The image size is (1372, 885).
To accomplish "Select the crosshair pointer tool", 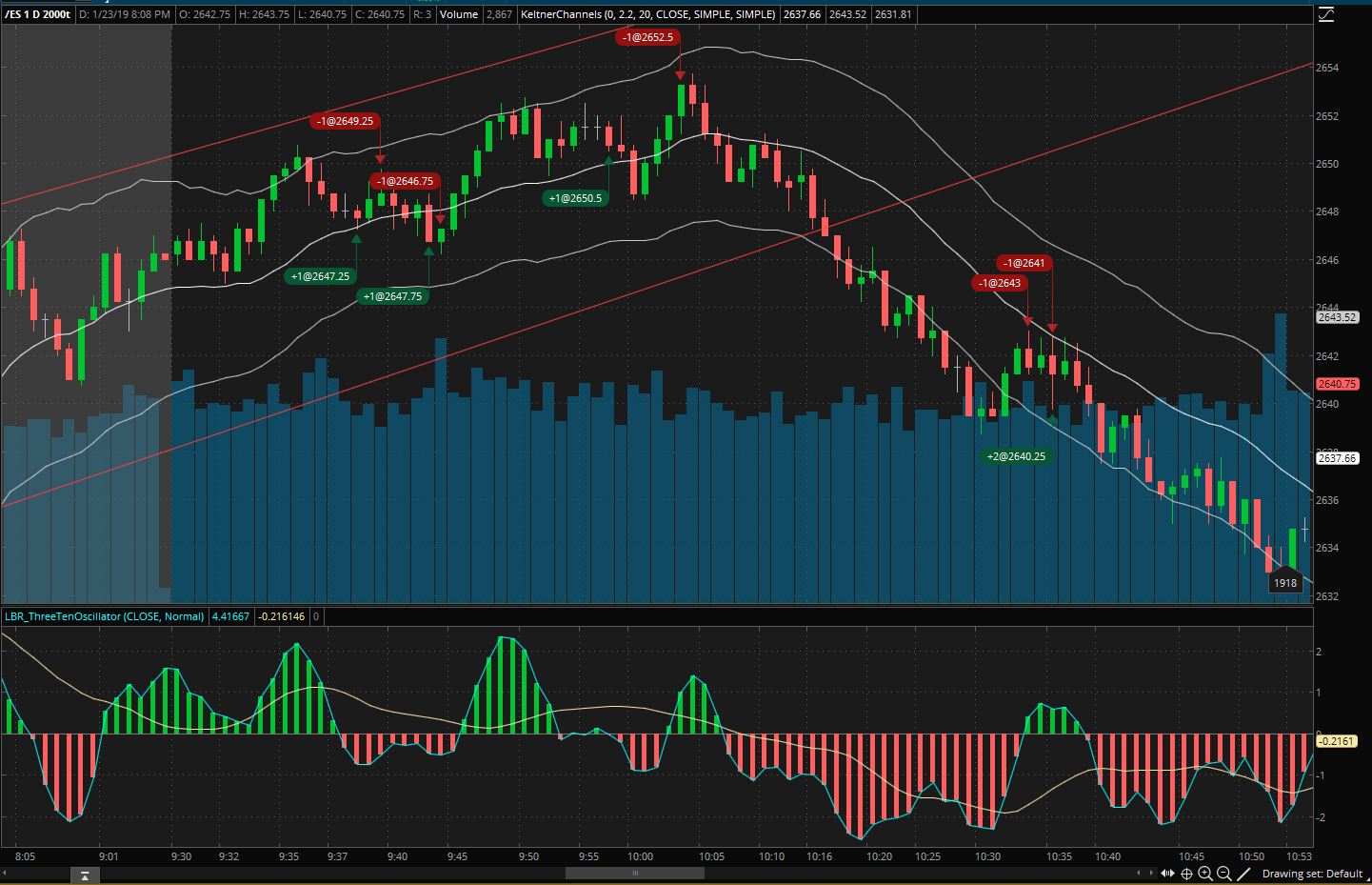I will click(1186, 874).
